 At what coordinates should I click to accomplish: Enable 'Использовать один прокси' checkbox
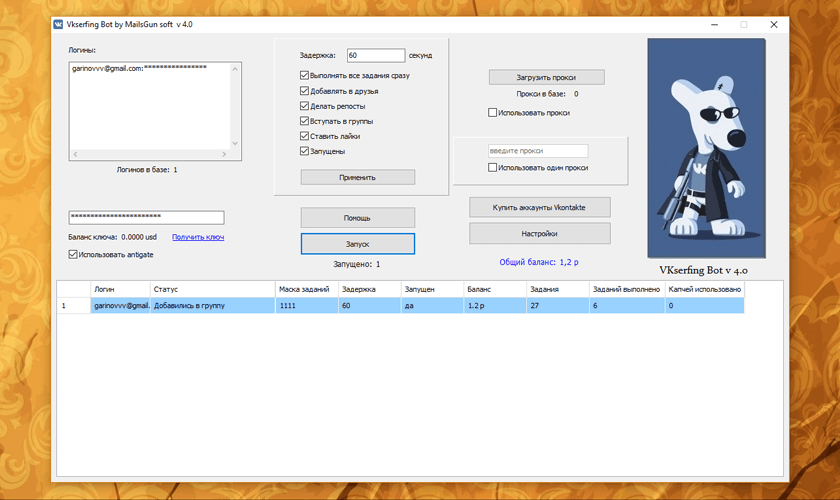point(492,167)
